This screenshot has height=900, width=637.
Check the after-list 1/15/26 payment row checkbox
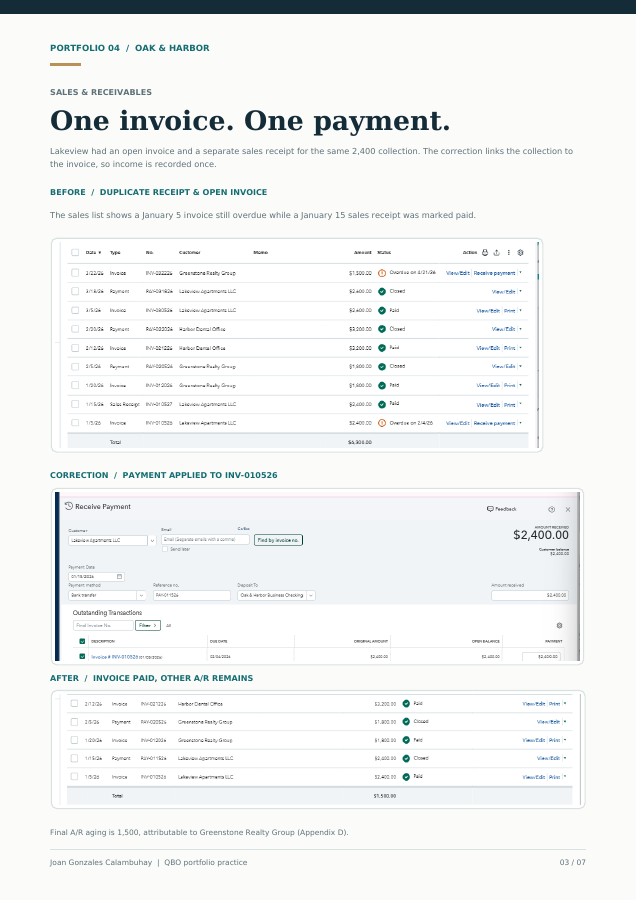click(x=74, y=758)
